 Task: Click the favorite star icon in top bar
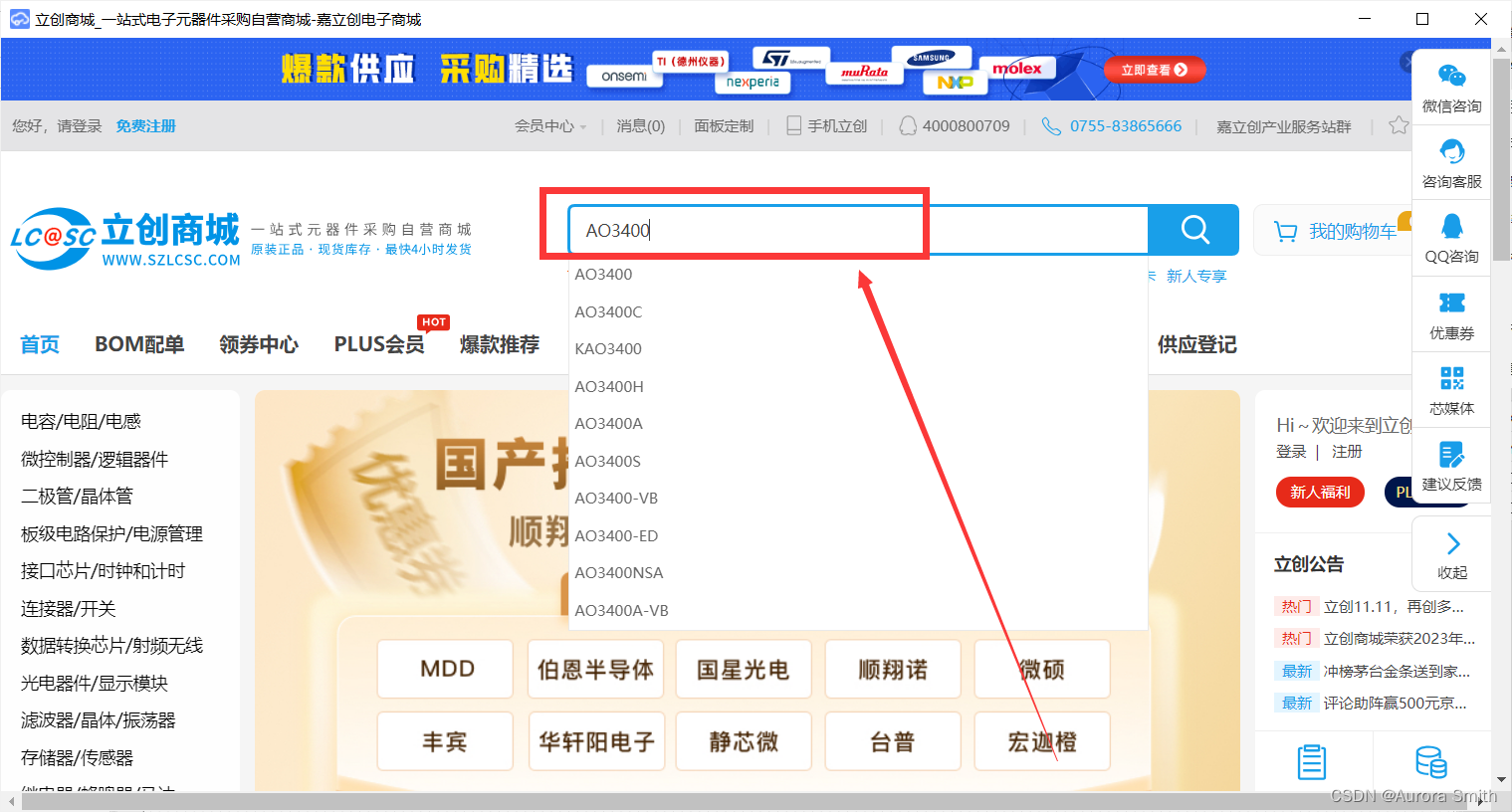pyautogui.click(x=1399, y=125)
